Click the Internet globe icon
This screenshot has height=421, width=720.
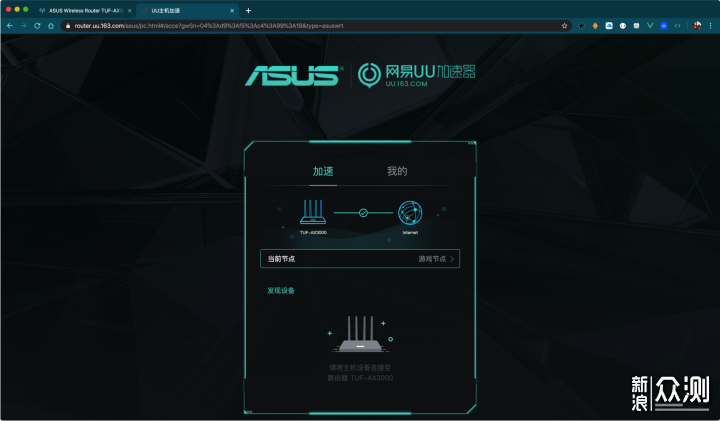(410, 213)
